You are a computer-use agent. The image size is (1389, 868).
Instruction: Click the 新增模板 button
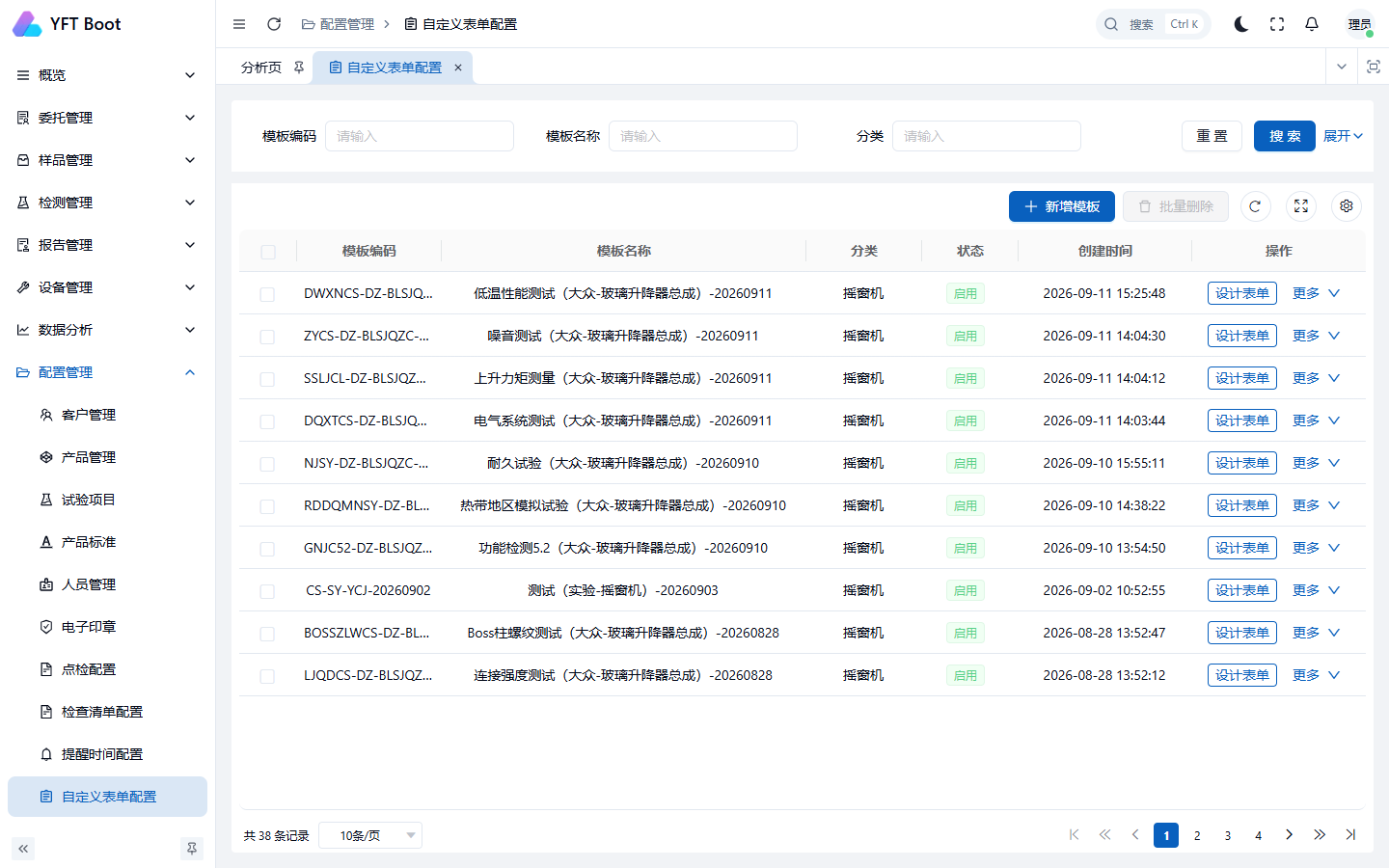pyautogui.click(x=1062, y=206)
